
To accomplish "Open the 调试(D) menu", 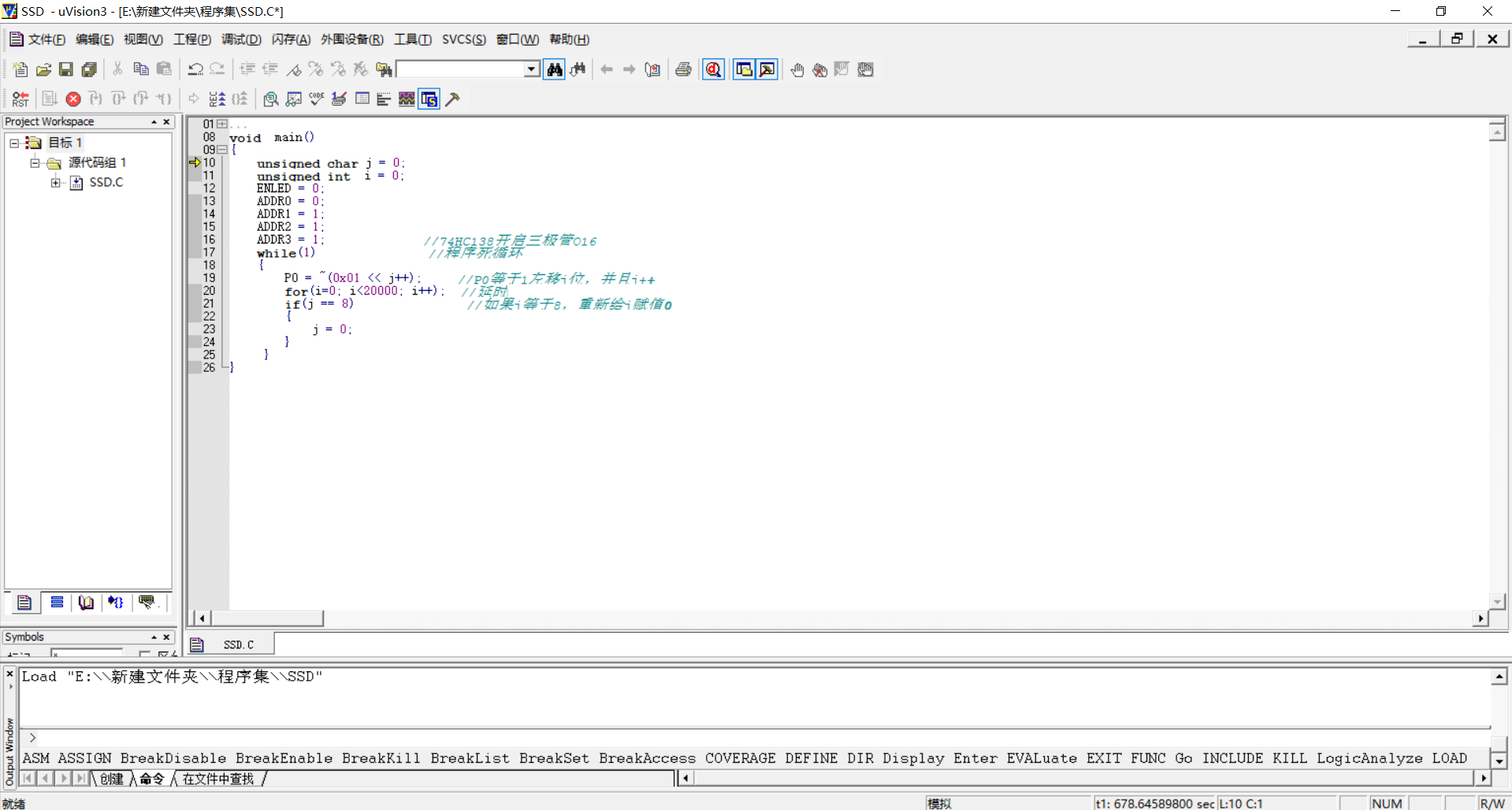I will point(241,39).
